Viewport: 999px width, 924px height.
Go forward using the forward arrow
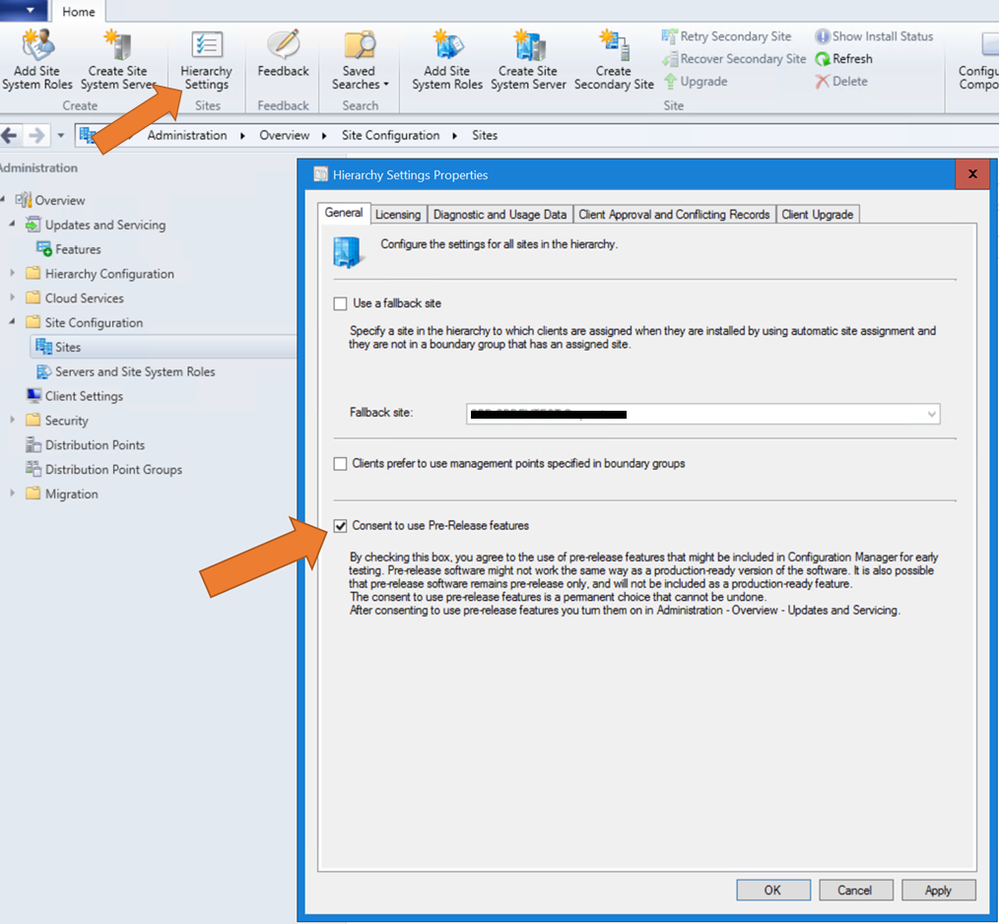tap(37, 135)
